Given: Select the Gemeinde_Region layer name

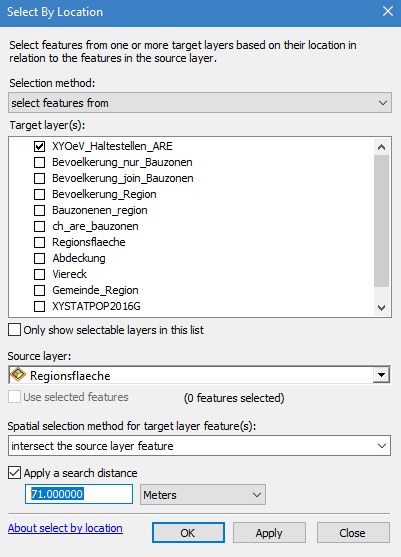Looking at the screenshot, I should [95, 290].
